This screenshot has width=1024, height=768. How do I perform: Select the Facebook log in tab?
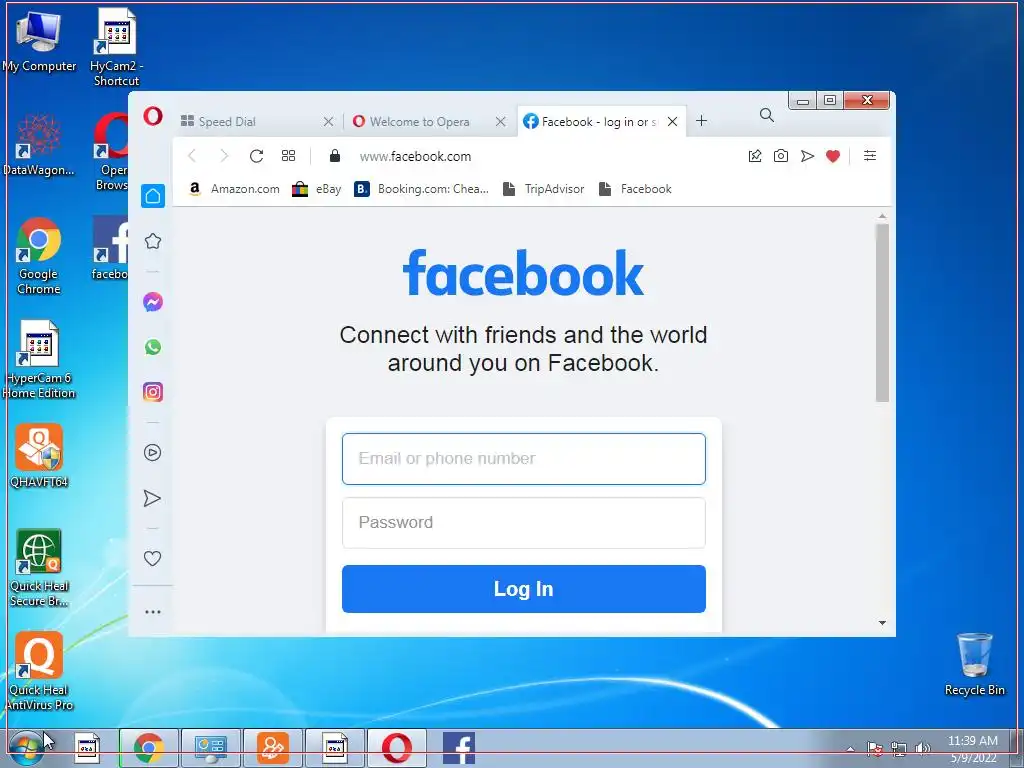pos(592,121)
